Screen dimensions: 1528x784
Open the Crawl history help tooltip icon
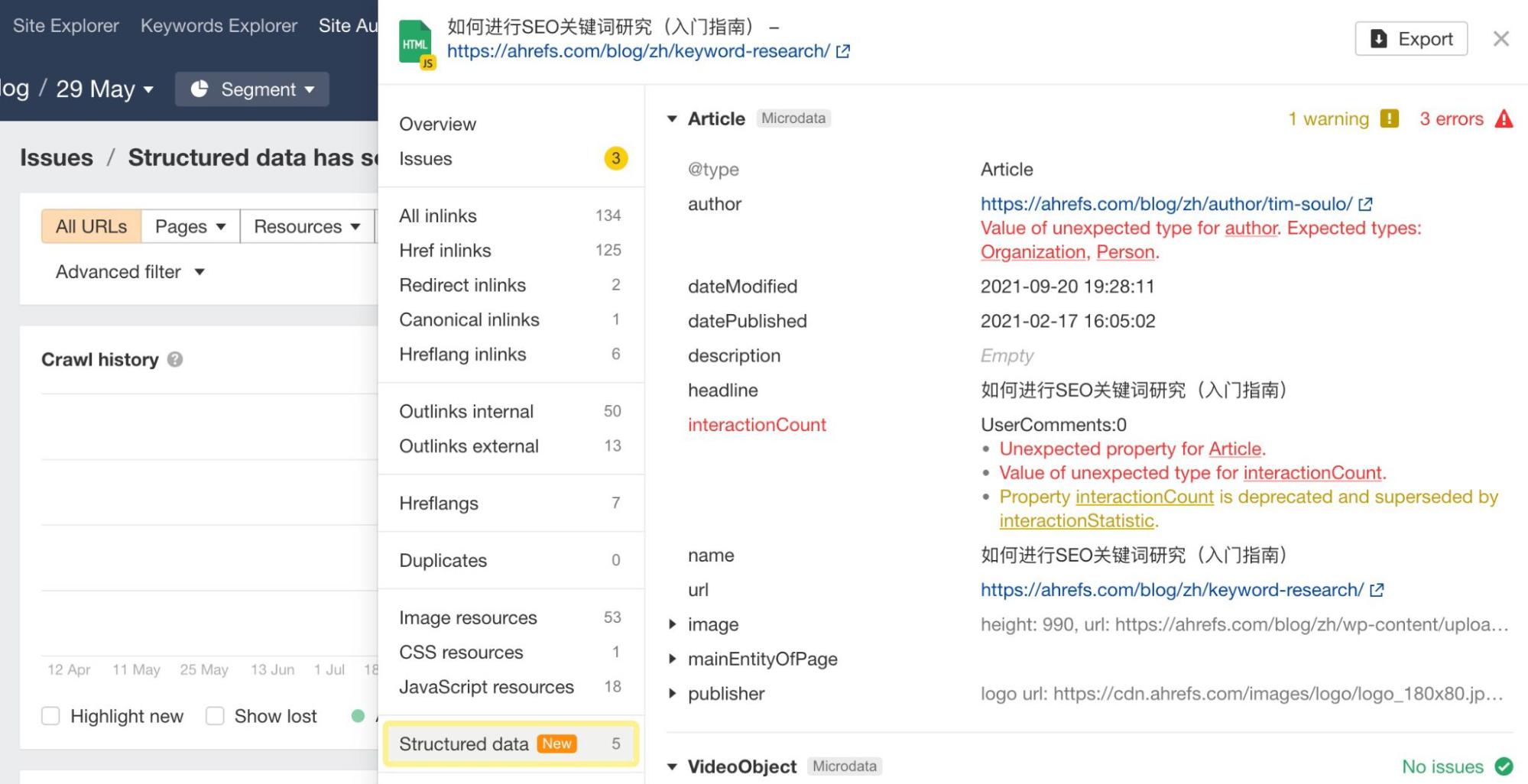tap(176, 359)
